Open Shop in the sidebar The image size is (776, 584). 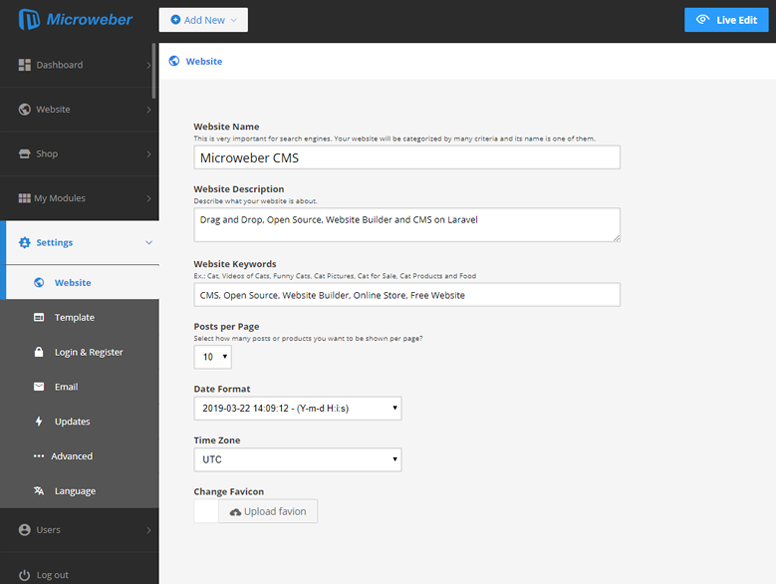(79, 154)
